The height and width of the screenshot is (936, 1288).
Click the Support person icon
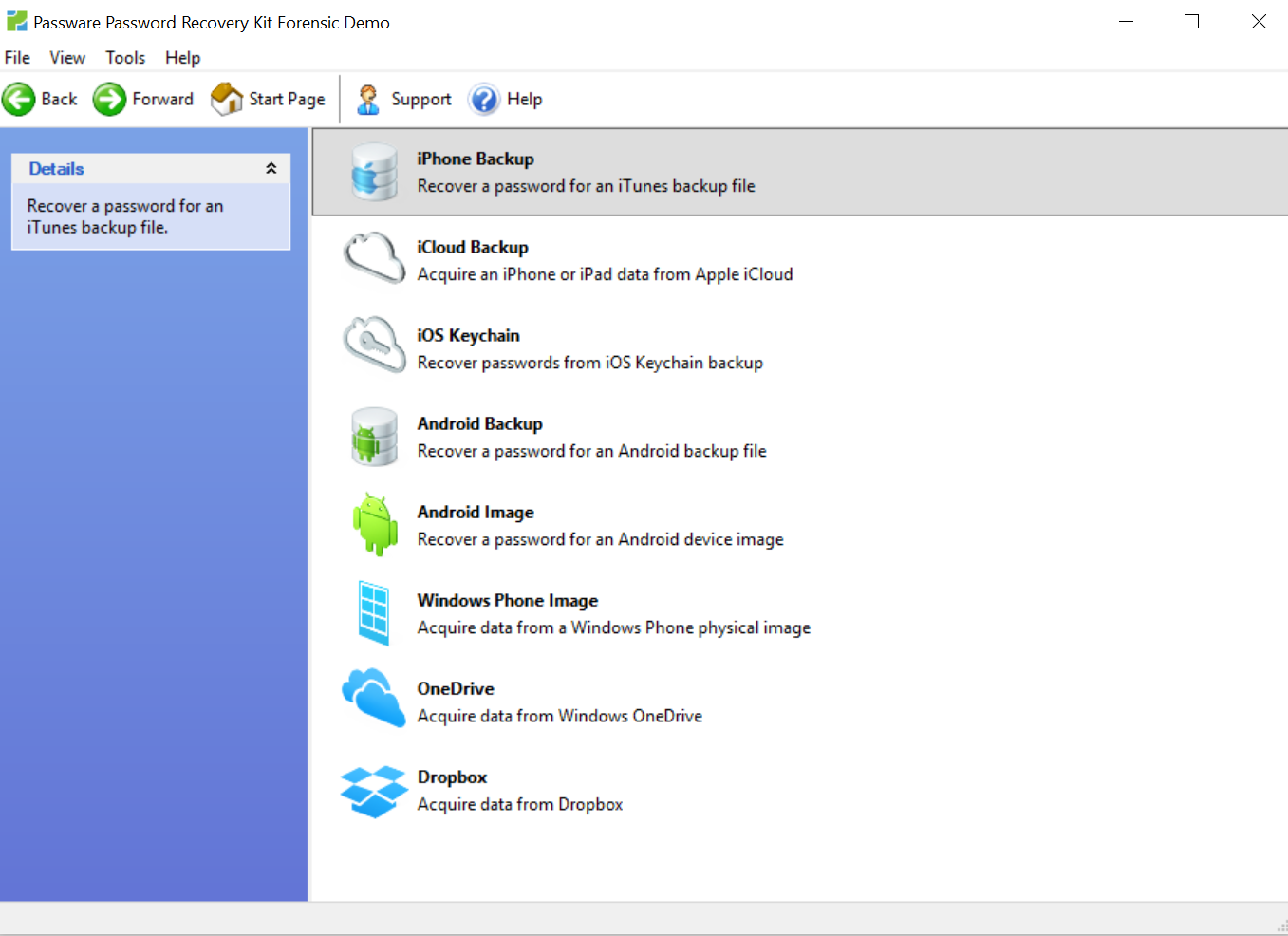coord(368,99)
